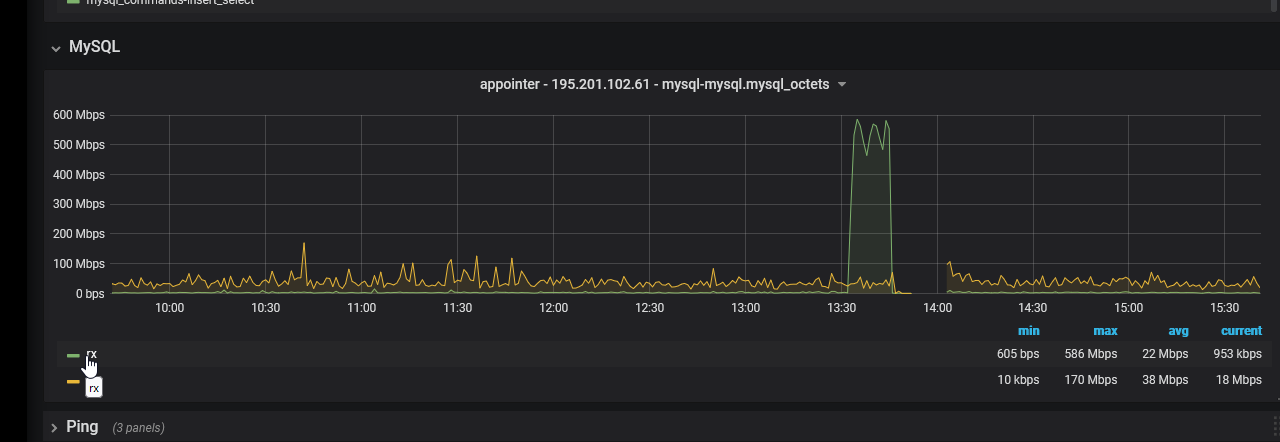This screenshot has width=1280, height=442.
Task: Select the 38 Mbps avg value
Action: coord(1164,380)
